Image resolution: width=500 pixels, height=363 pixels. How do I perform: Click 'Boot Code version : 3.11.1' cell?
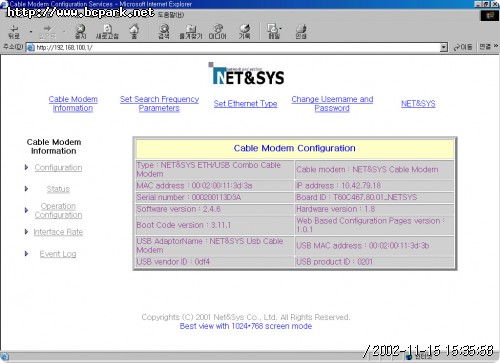click(x=215, y=225)
